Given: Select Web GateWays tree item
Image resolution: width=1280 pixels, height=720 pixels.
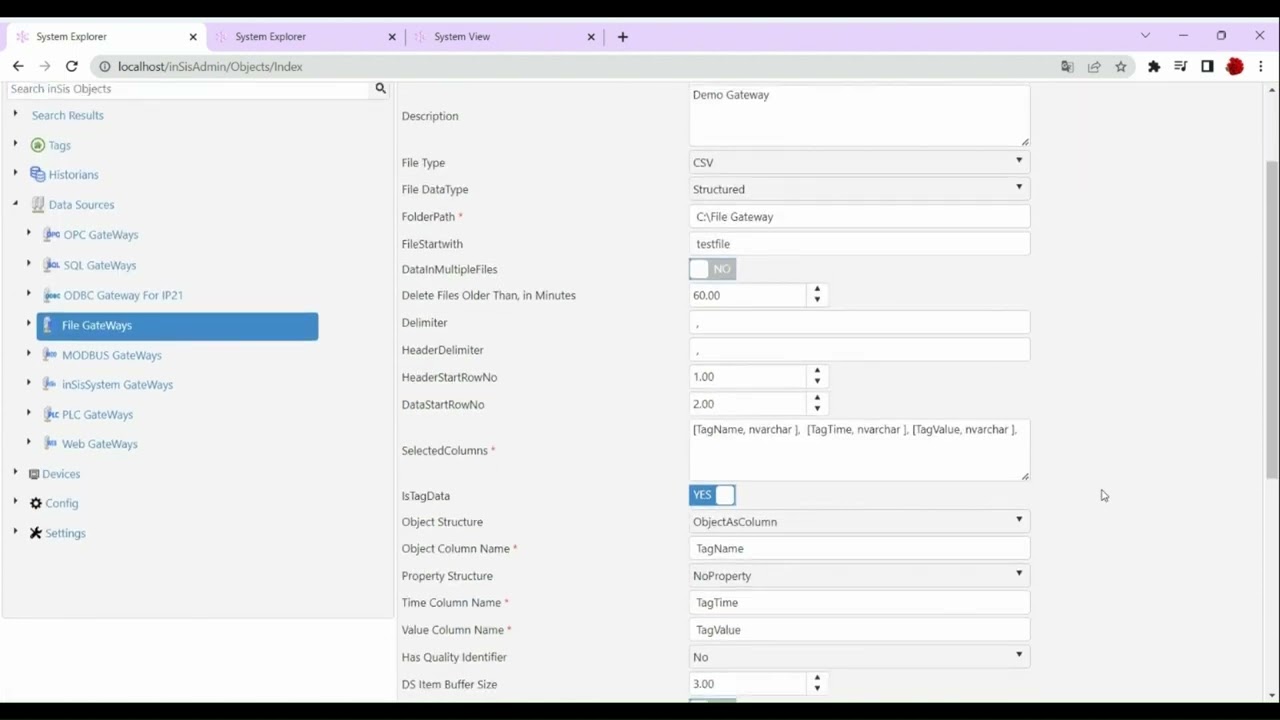Looking at the screenshot, I should click(100, 444).
